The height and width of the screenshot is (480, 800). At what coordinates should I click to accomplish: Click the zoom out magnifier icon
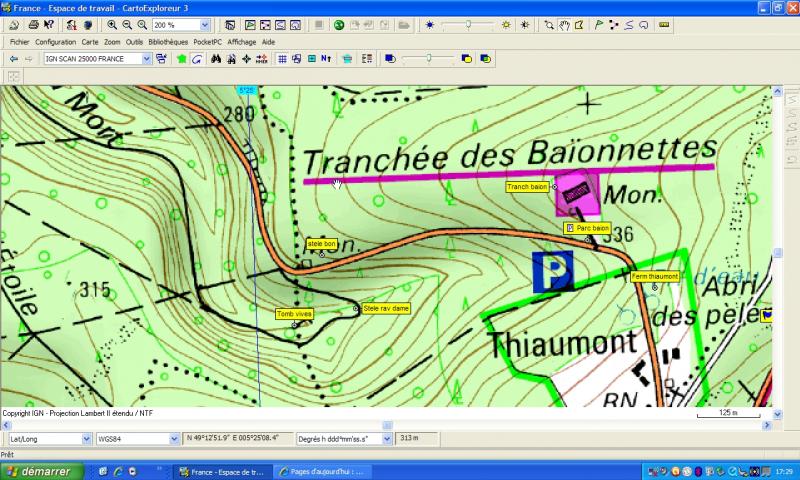click(x=127, y=24)
